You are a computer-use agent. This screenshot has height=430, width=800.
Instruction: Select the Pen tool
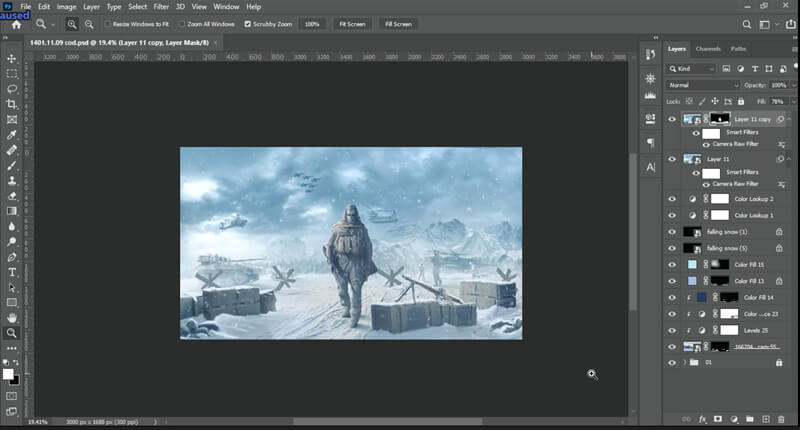point(12,257)
